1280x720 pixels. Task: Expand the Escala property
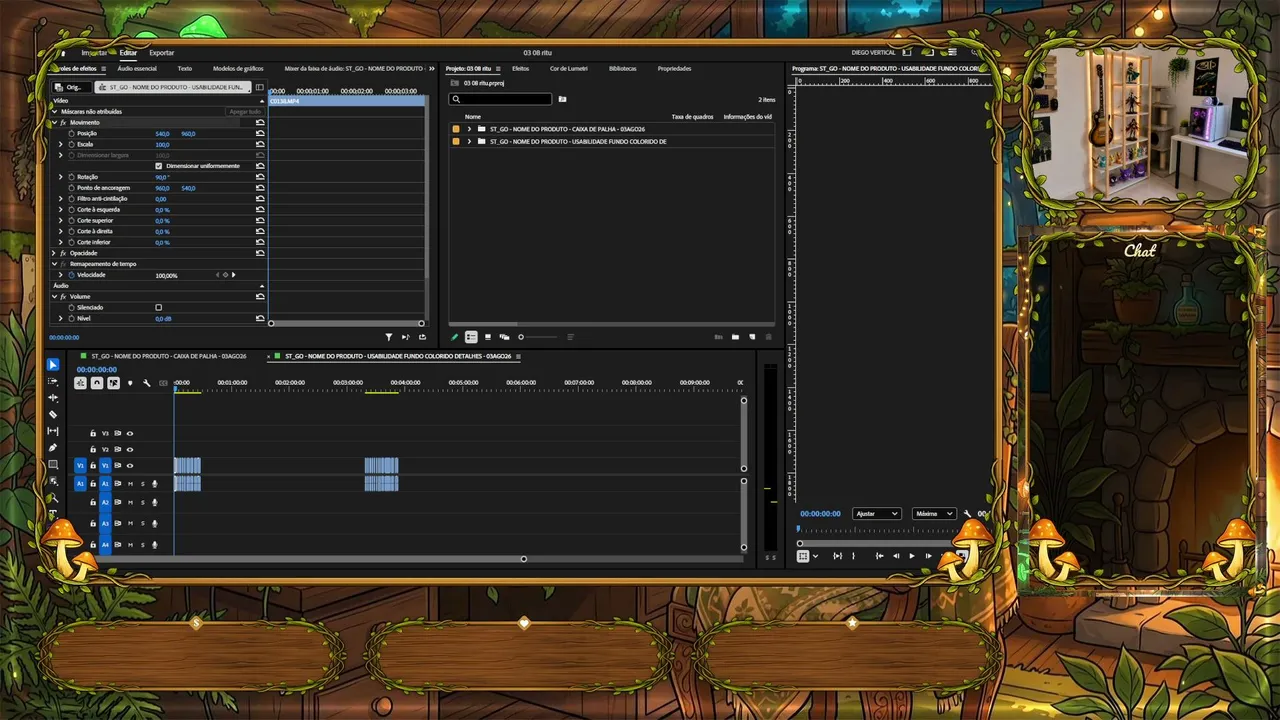click(x=61, y=144)
